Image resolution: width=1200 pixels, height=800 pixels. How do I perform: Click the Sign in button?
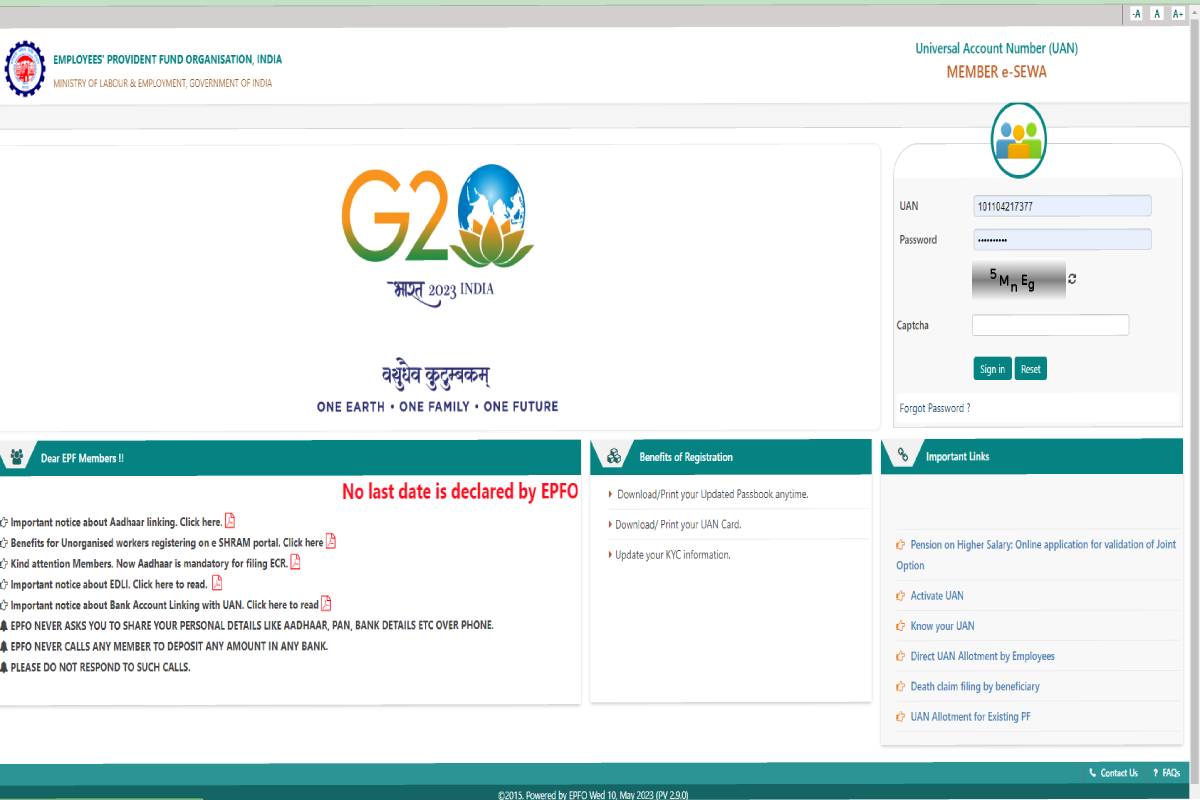tap(992, 369)
